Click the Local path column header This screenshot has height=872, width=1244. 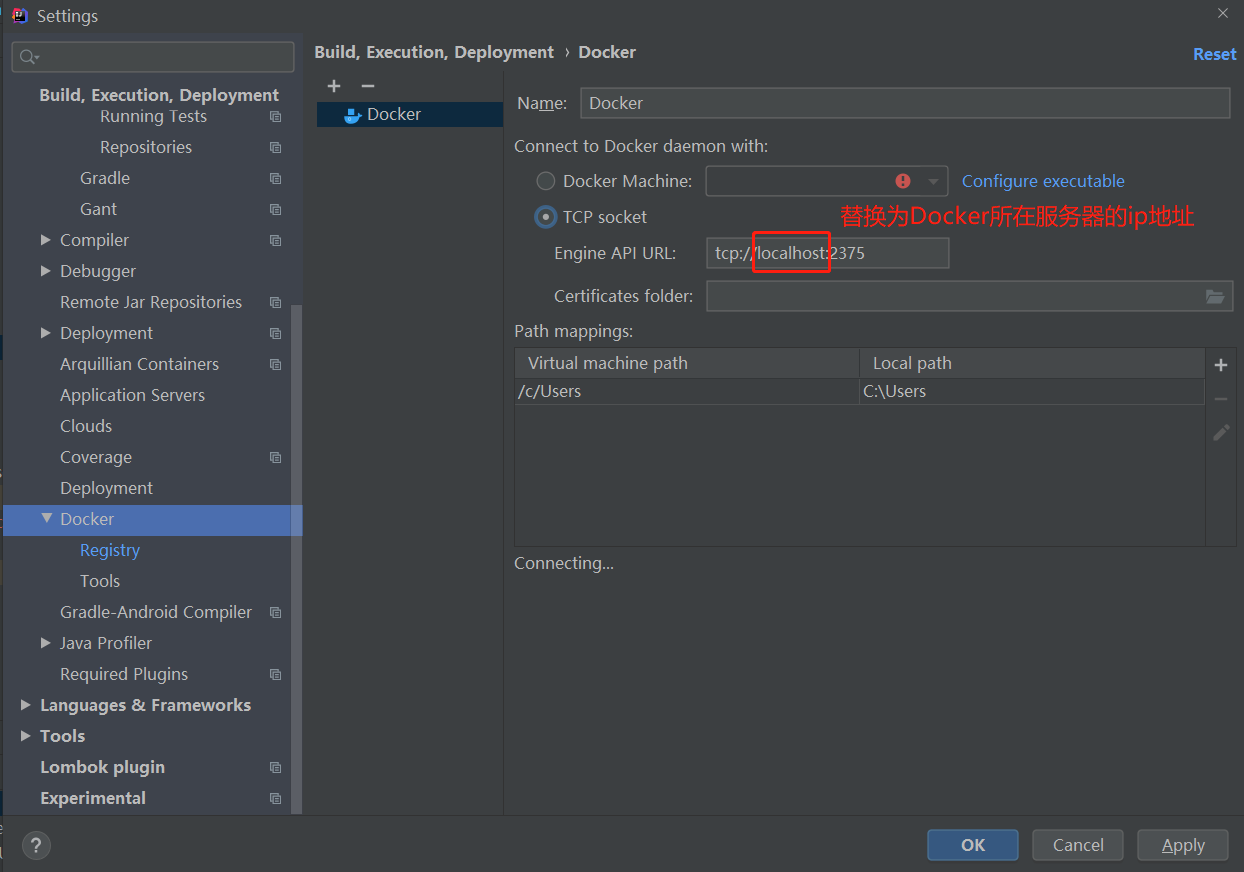pyautogui.click(x=1032, y=363)
